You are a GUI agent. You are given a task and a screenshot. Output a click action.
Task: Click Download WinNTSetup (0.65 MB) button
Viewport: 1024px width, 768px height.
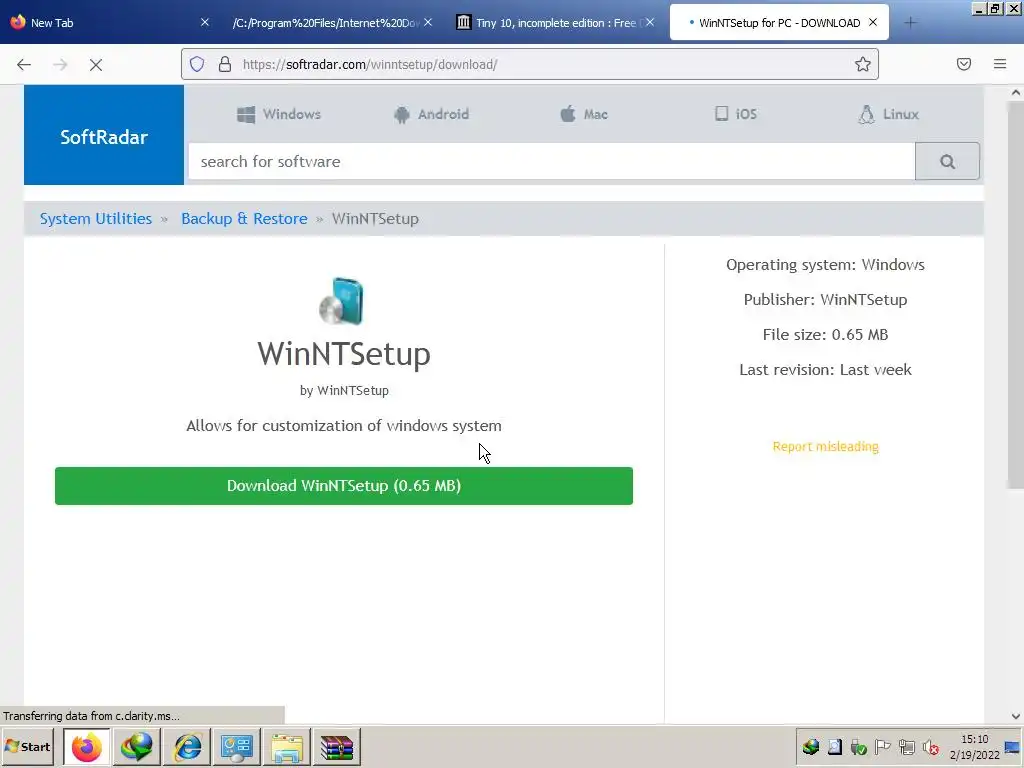tap(344, 486)
